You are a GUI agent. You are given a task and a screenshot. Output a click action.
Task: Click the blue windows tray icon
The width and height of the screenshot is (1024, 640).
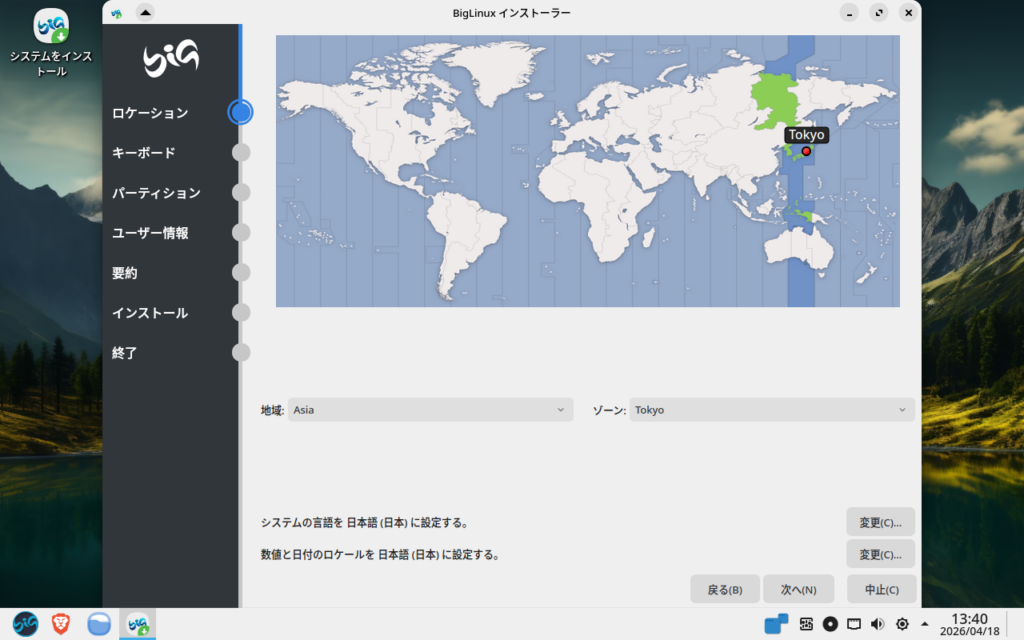[776, 624]
